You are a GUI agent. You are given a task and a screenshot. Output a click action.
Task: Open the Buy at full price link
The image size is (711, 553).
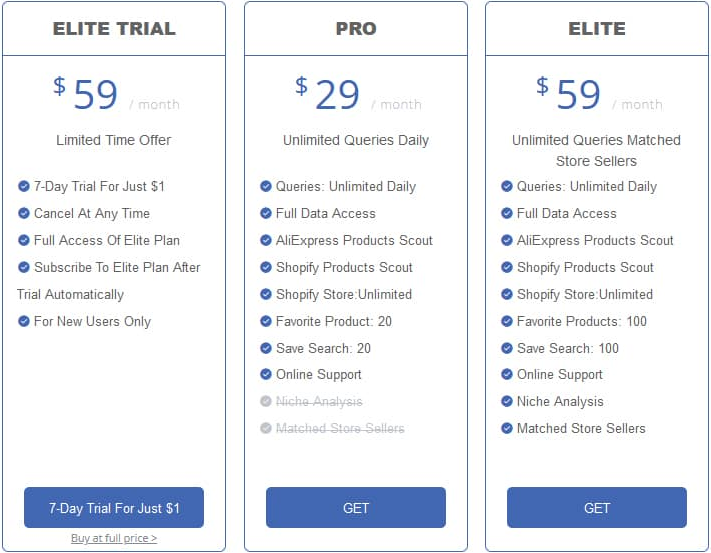pos(114,538)
